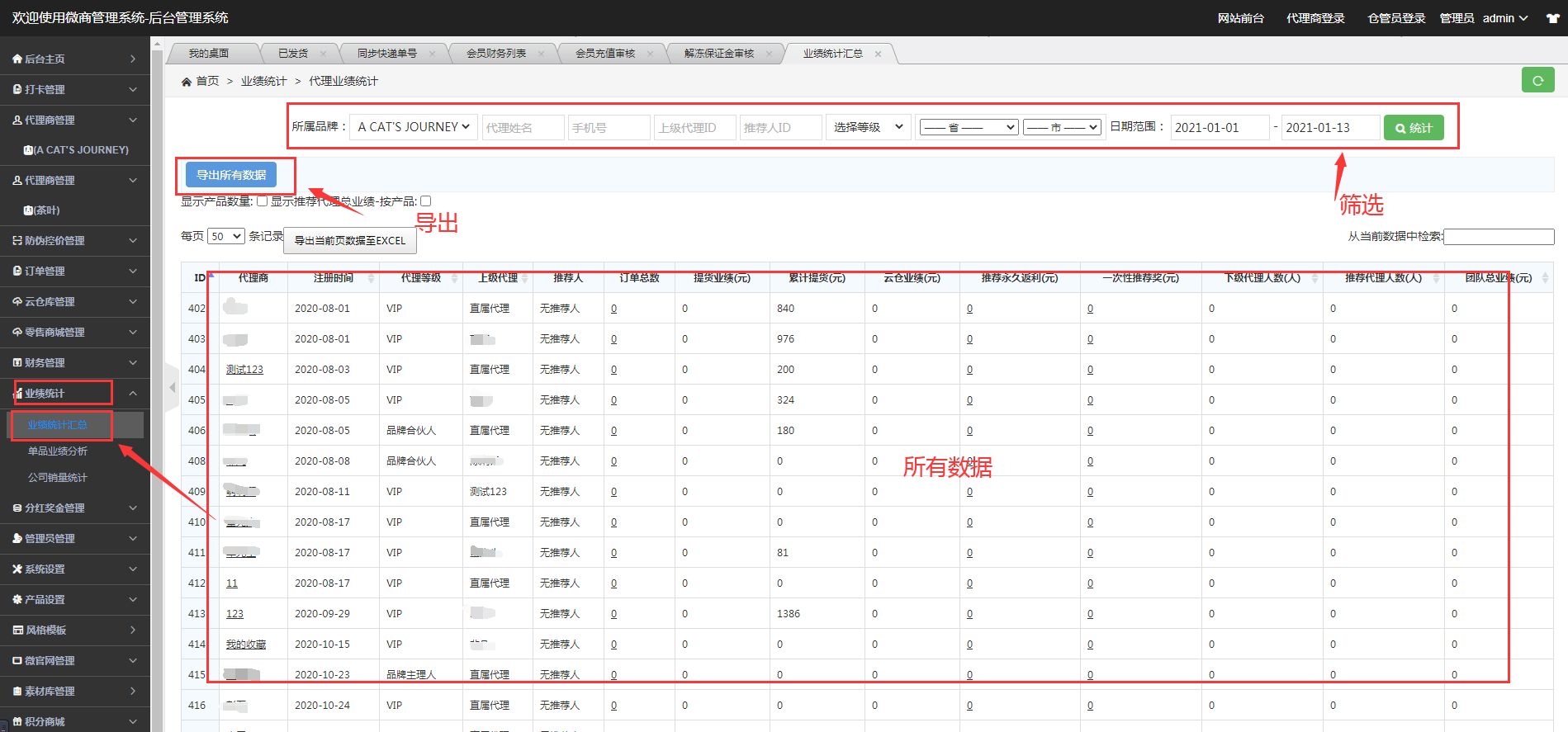Close the 会员充值审核 tab
The image size is (1568, 732).
tap(650, 54)
